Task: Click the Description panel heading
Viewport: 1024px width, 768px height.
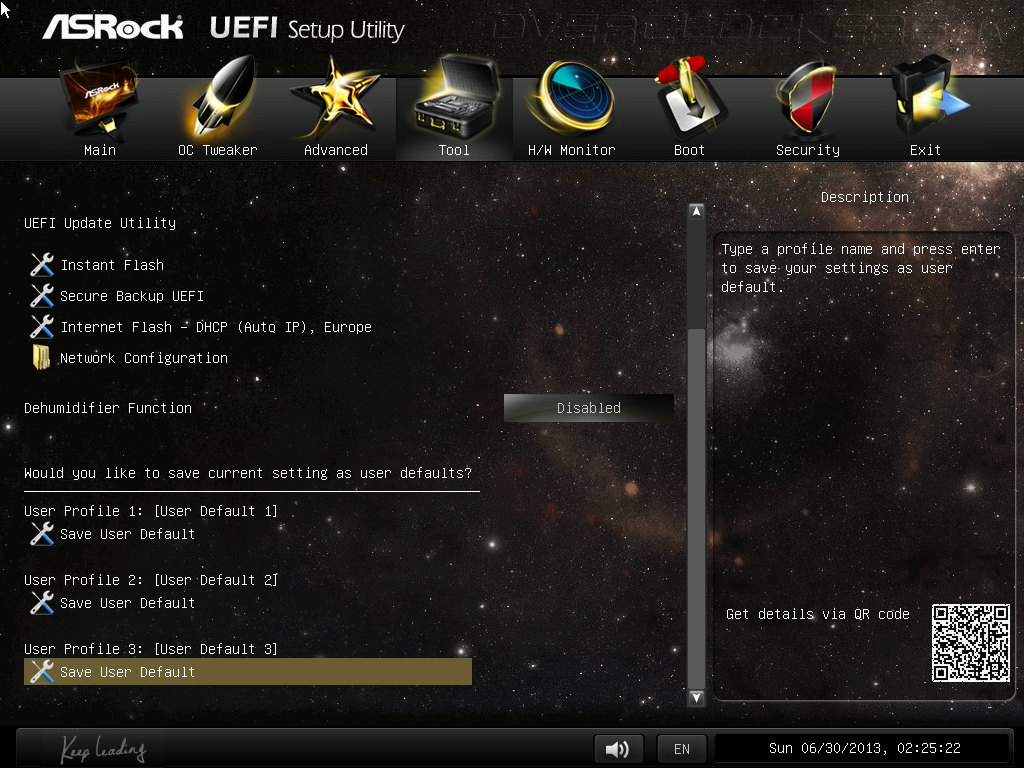Action: click(865, 197)
